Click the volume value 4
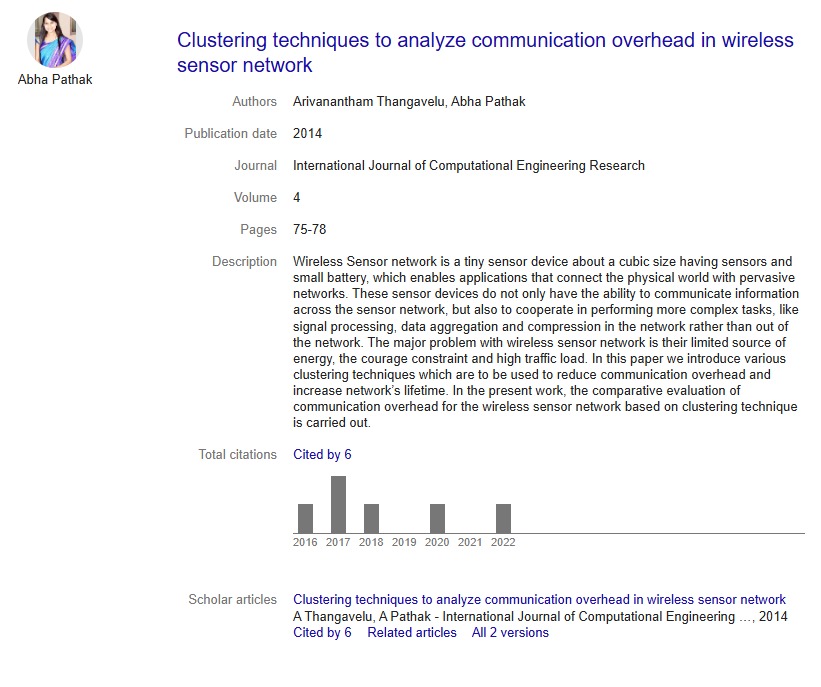821x687 pixels. tap(296, 197)
